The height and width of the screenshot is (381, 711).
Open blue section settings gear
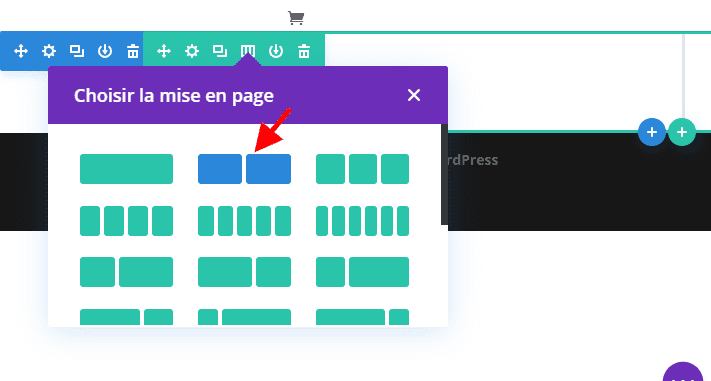coord(49,51)
